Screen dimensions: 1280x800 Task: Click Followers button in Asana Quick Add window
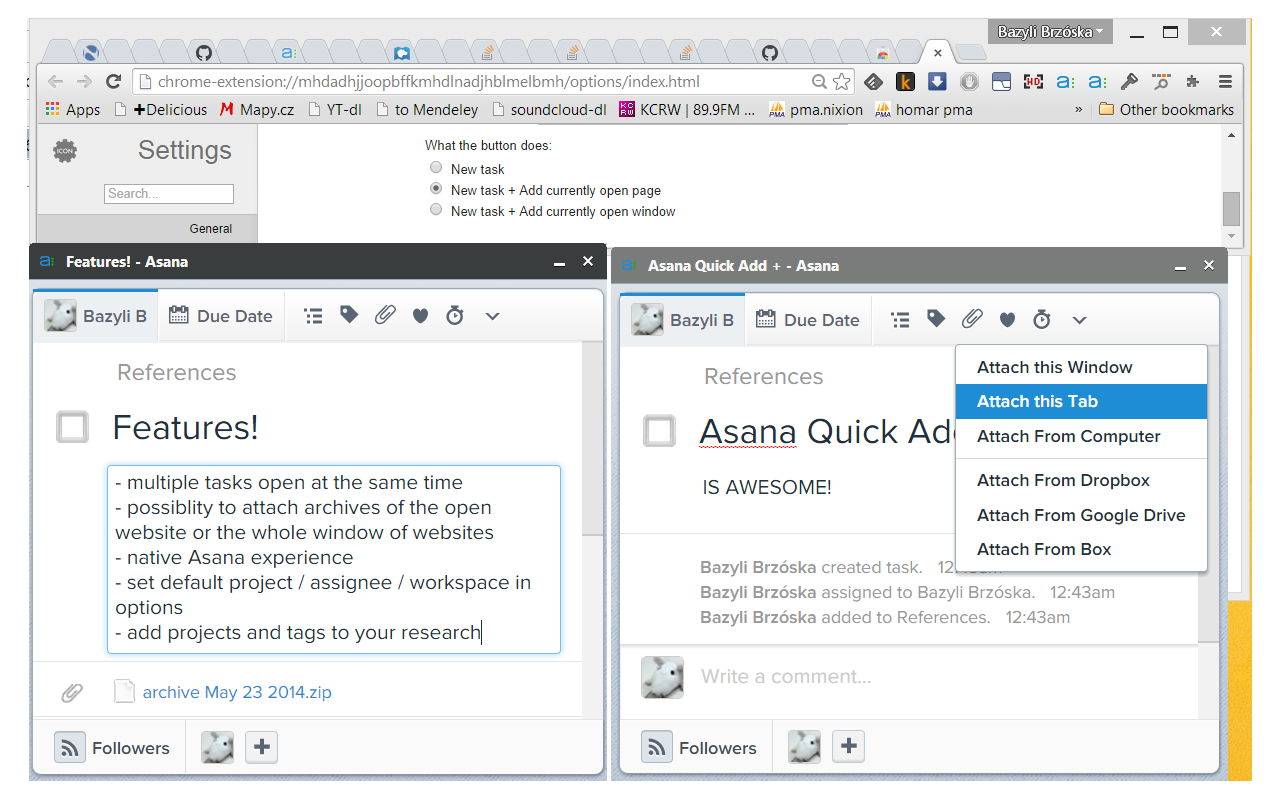(700, 747)
